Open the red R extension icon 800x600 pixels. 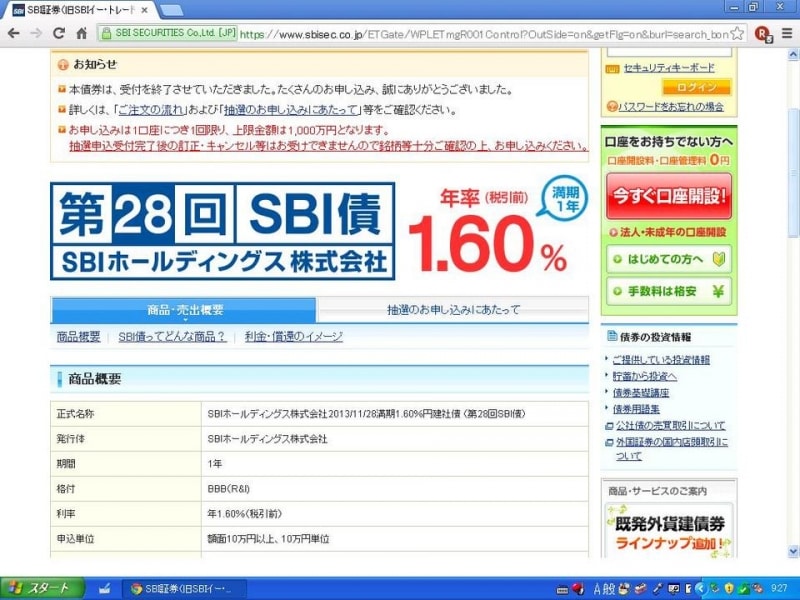point(763,34)
